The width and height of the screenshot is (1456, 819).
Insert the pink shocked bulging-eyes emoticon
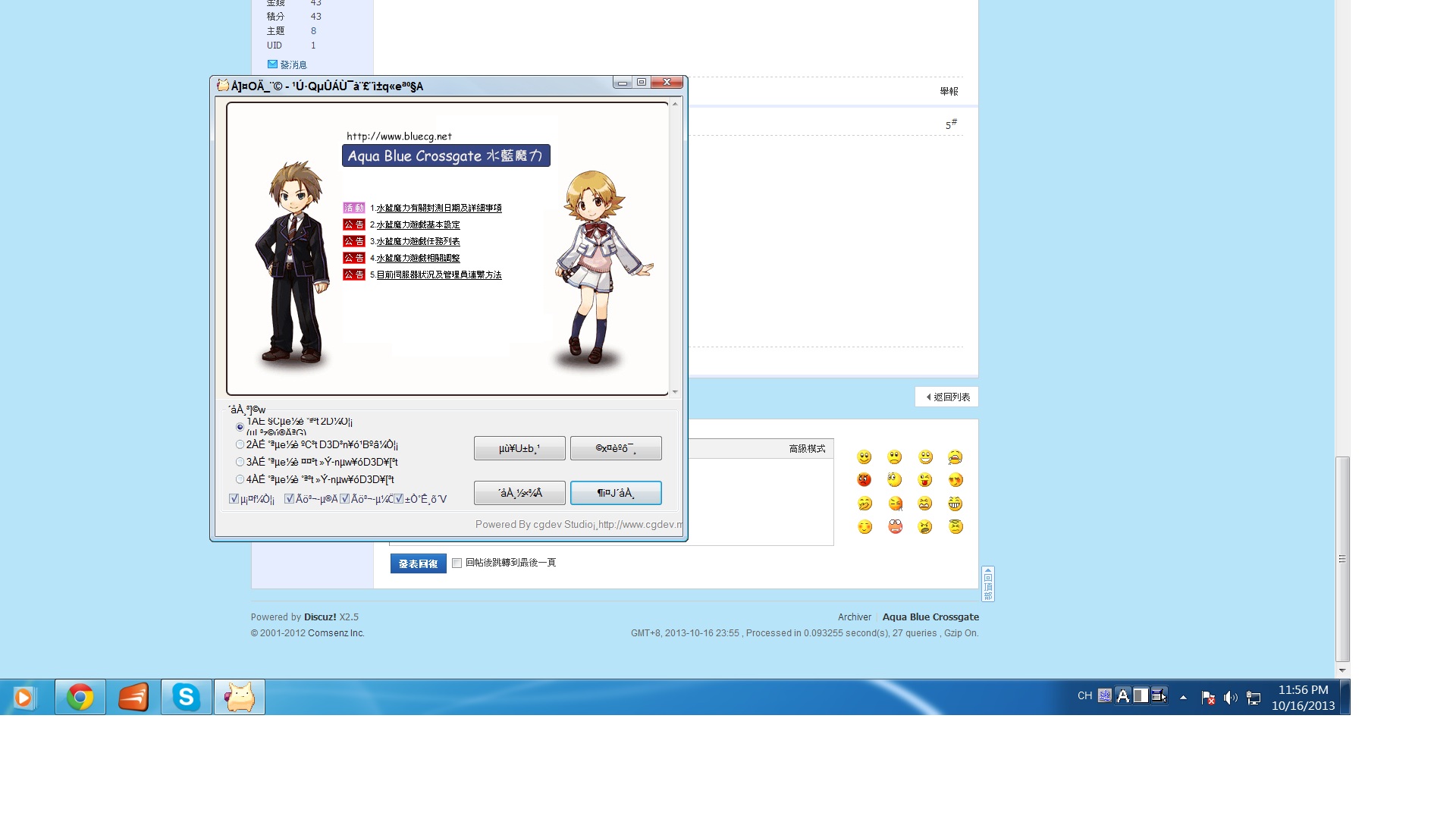895,527
